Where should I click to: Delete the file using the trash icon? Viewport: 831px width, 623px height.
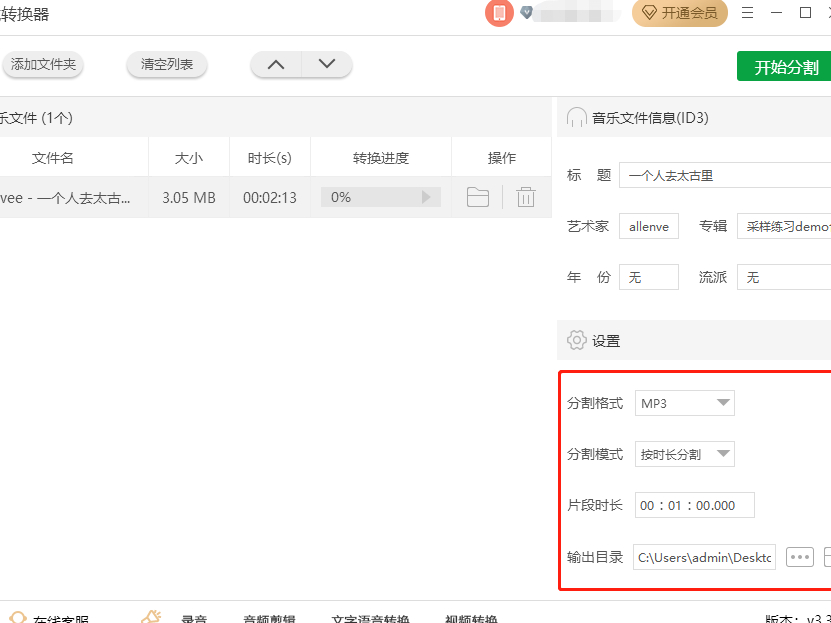[526, 197]
